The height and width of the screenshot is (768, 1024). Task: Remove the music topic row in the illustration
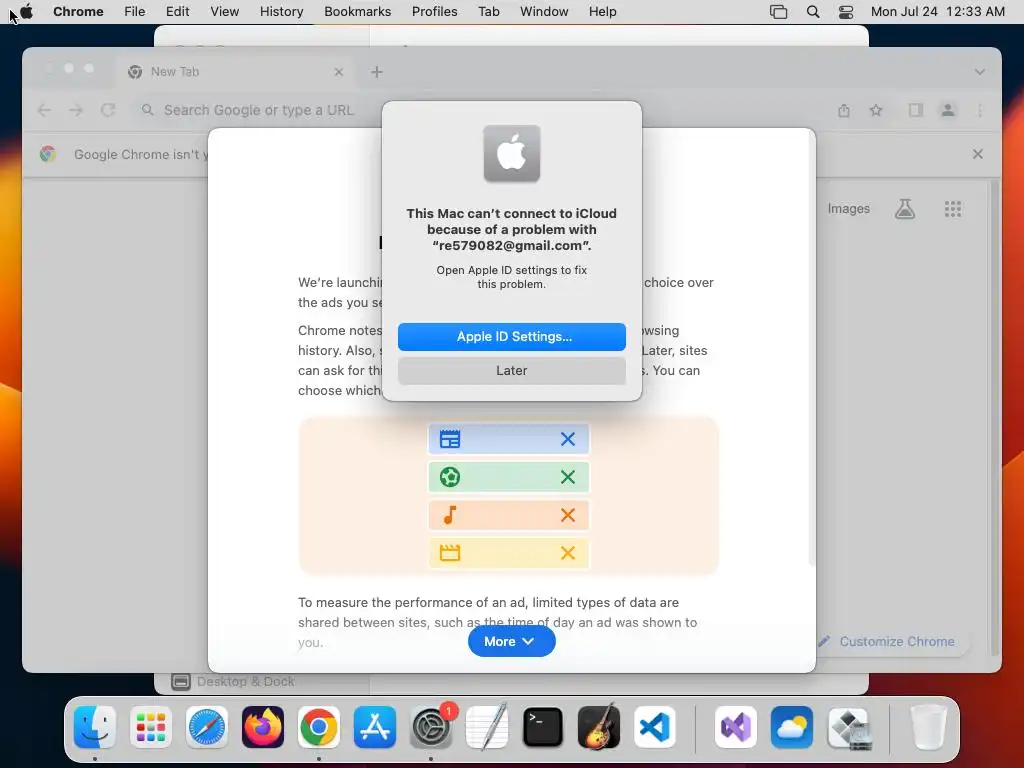(x=568, y=515)
